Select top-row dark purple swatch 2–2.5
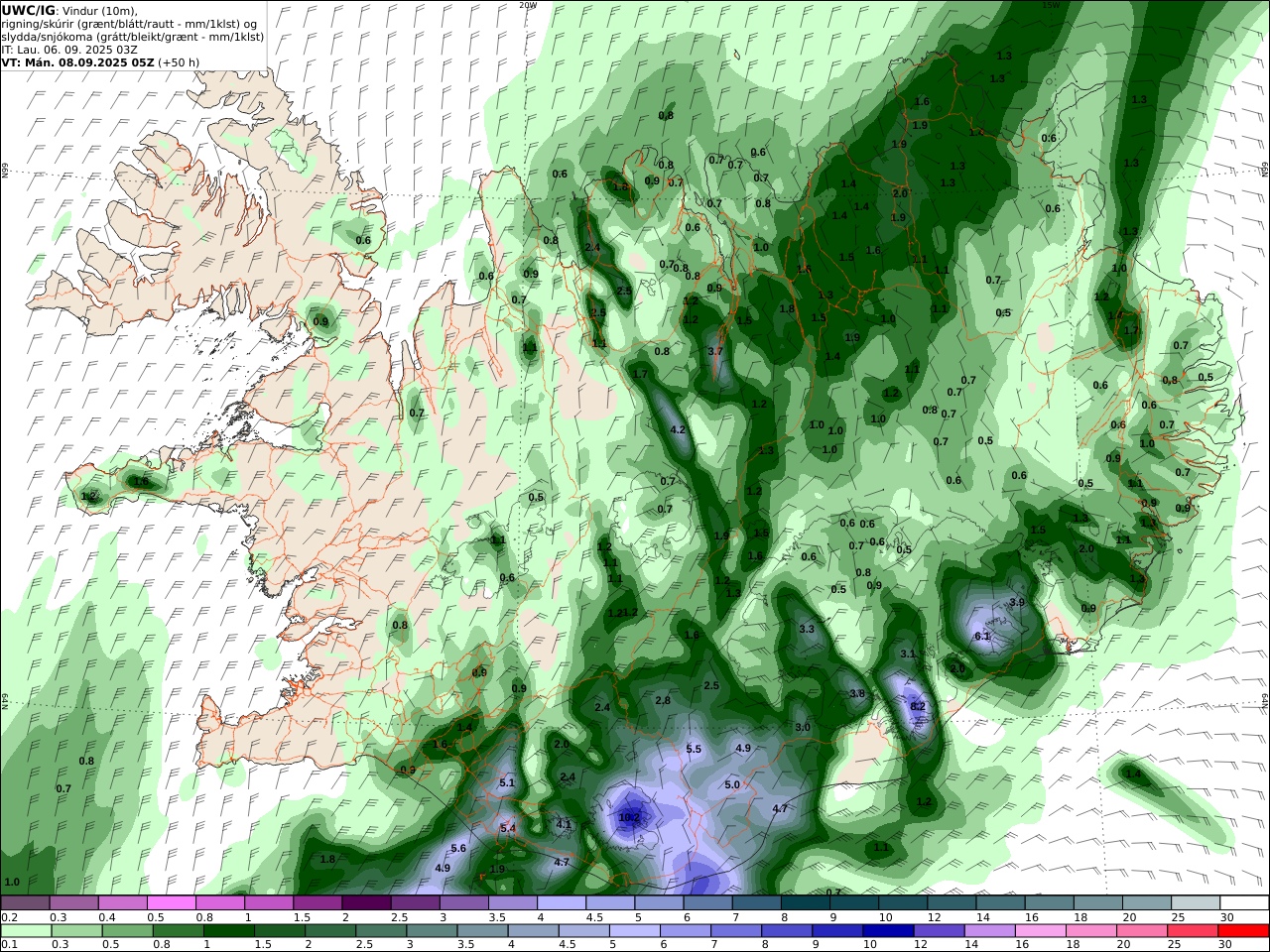Image resolution: width=1270 pixels, height=952 pixels. (x=366, y=903)
